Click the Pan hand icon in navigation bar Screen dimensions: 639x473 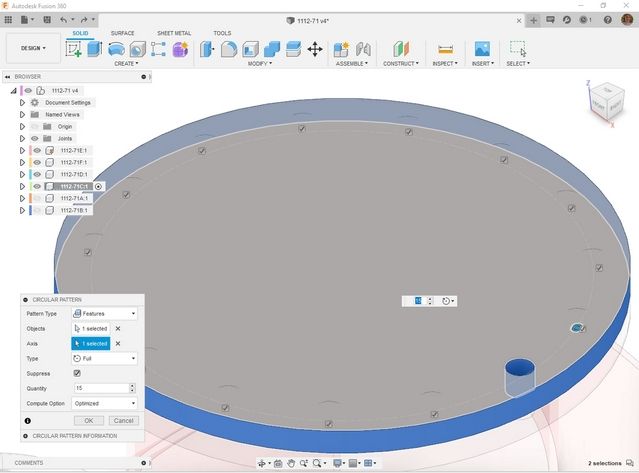click(291, 463)
